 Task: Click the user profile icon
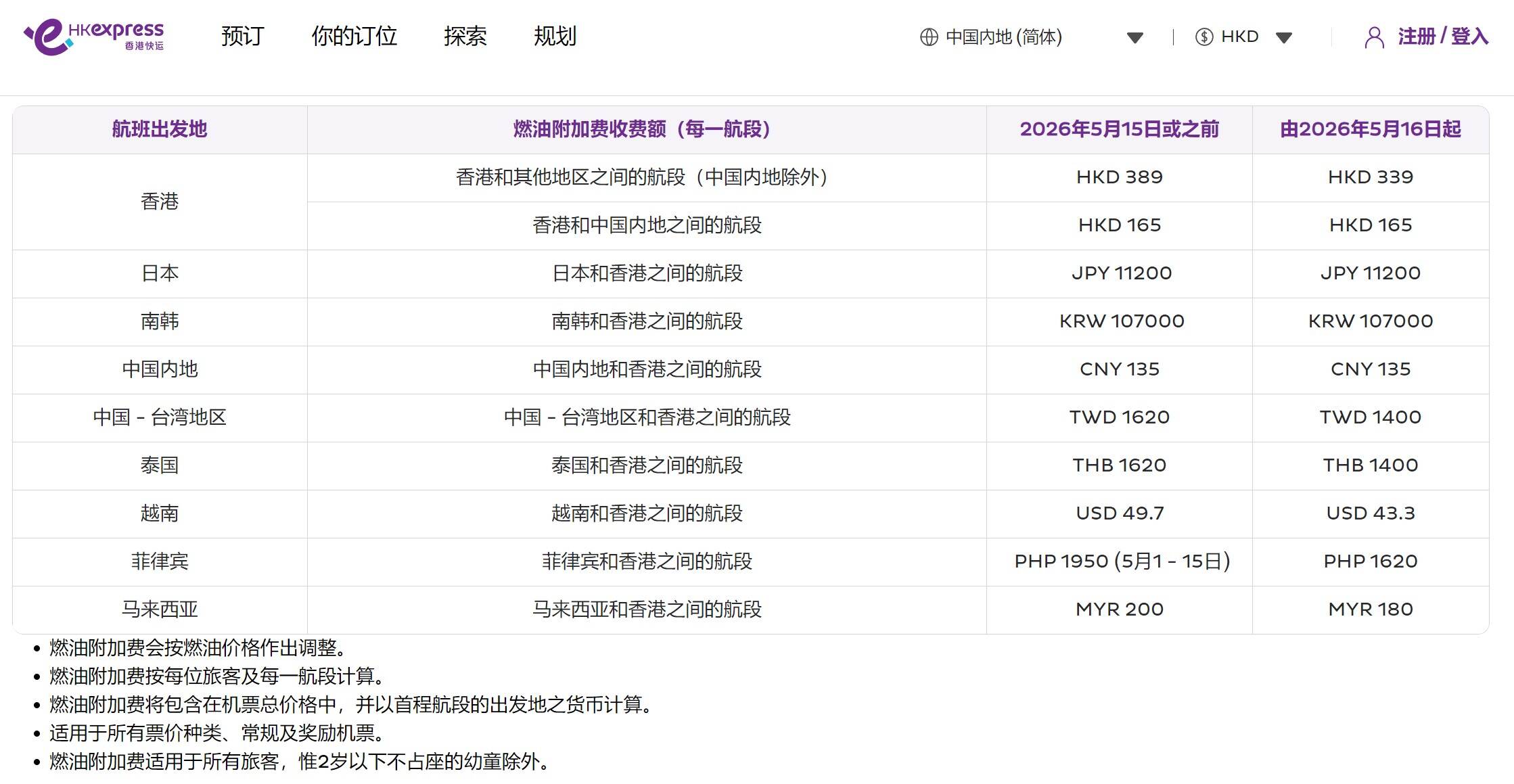coord(1374,37)
